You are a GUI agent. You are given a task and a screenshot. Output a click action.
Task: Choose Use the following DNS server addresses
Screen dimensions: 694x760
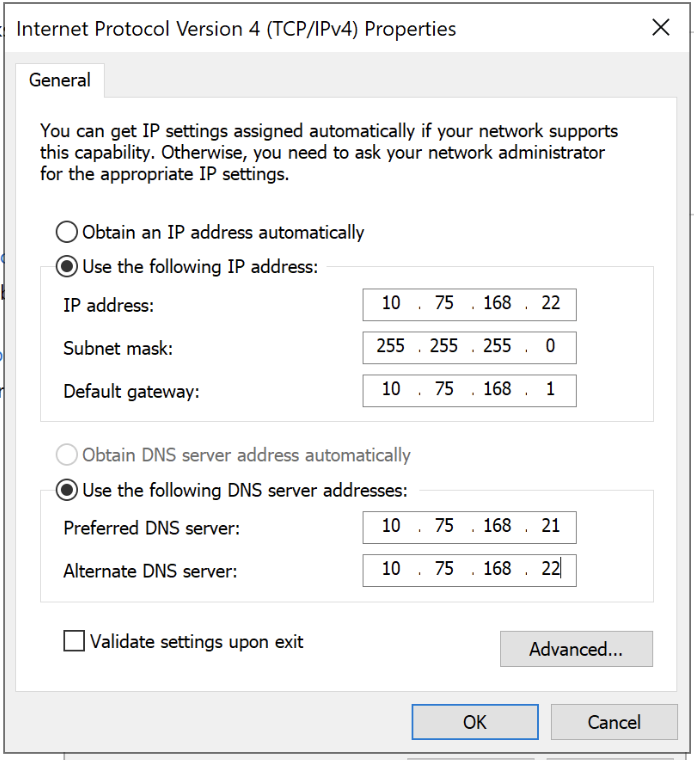67,490
